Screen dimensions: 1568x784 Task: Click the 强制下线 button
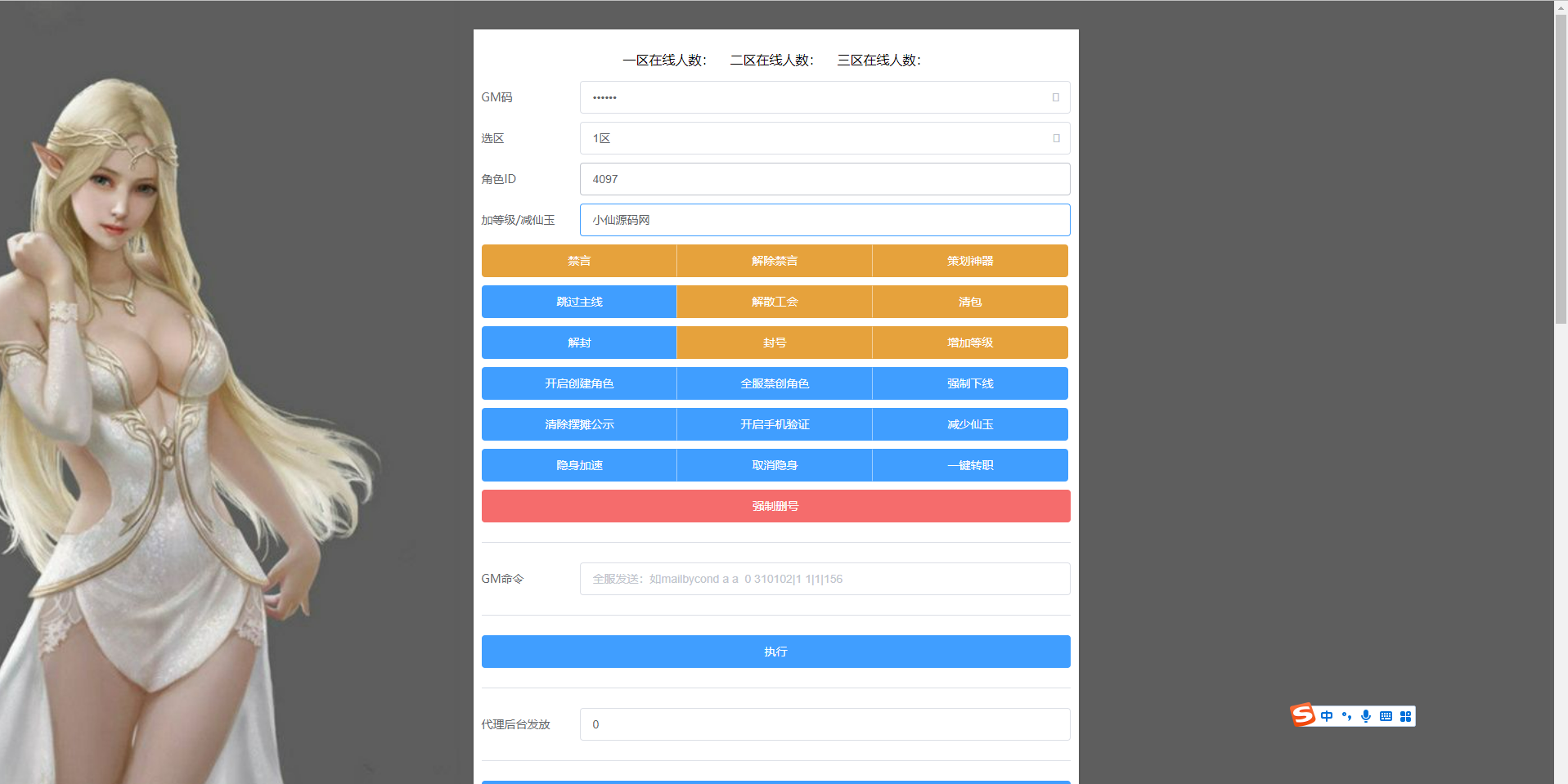(x=970, y=383)
